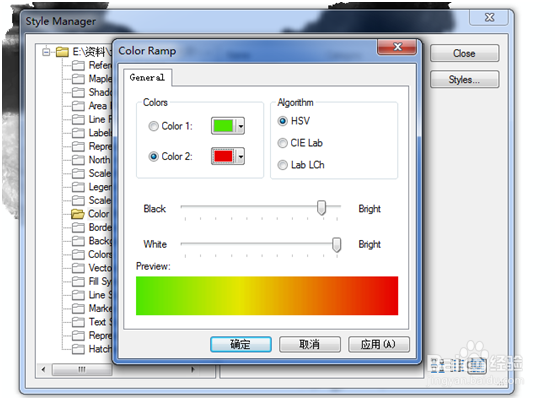Click the red Color 2 swatch
Viewport: 557px width, 400px height.
[x=223, y=156]
